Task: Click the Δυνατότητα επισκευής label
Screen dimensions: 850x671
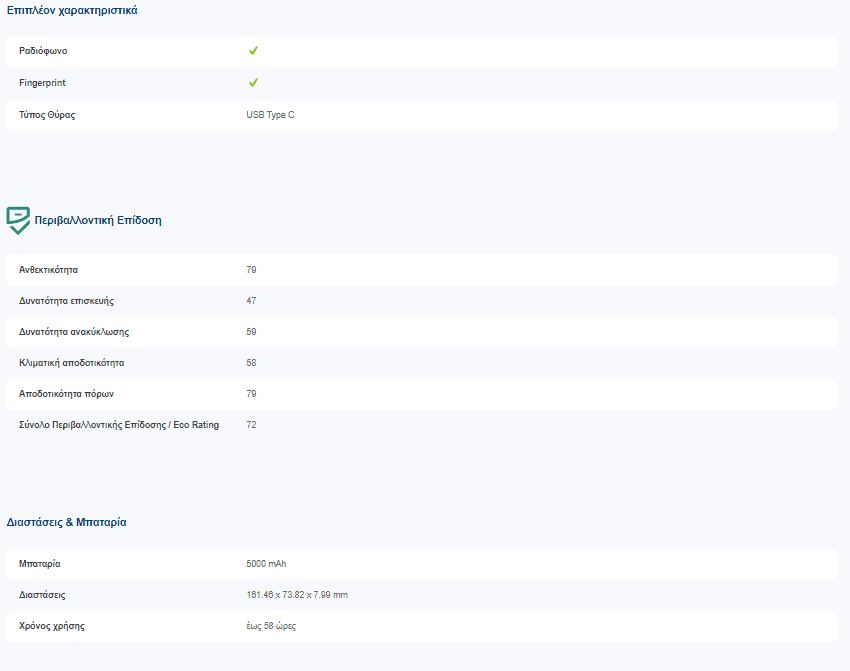Action: click(67, 301)
